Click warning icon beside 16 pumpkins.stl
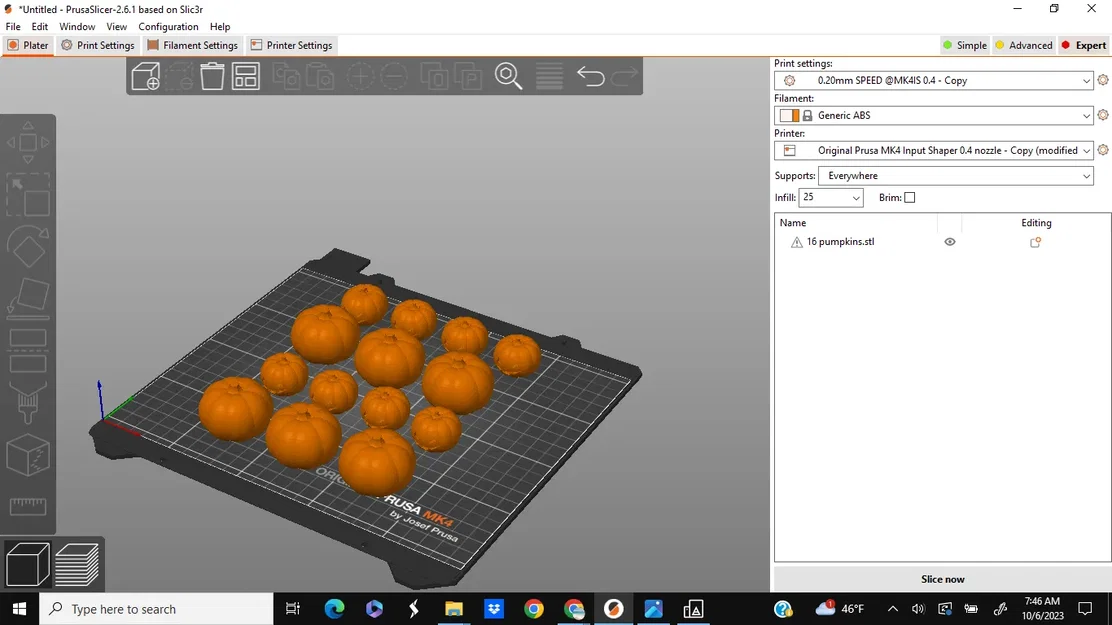 pos(796,242)
